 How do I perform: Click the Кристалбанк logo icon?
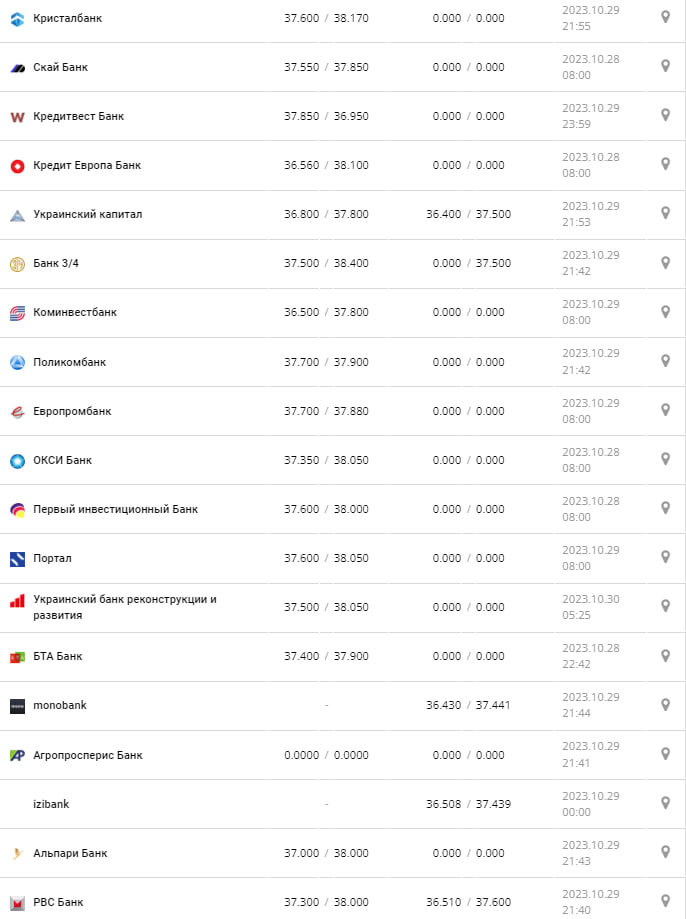click(x=17, y=18)
